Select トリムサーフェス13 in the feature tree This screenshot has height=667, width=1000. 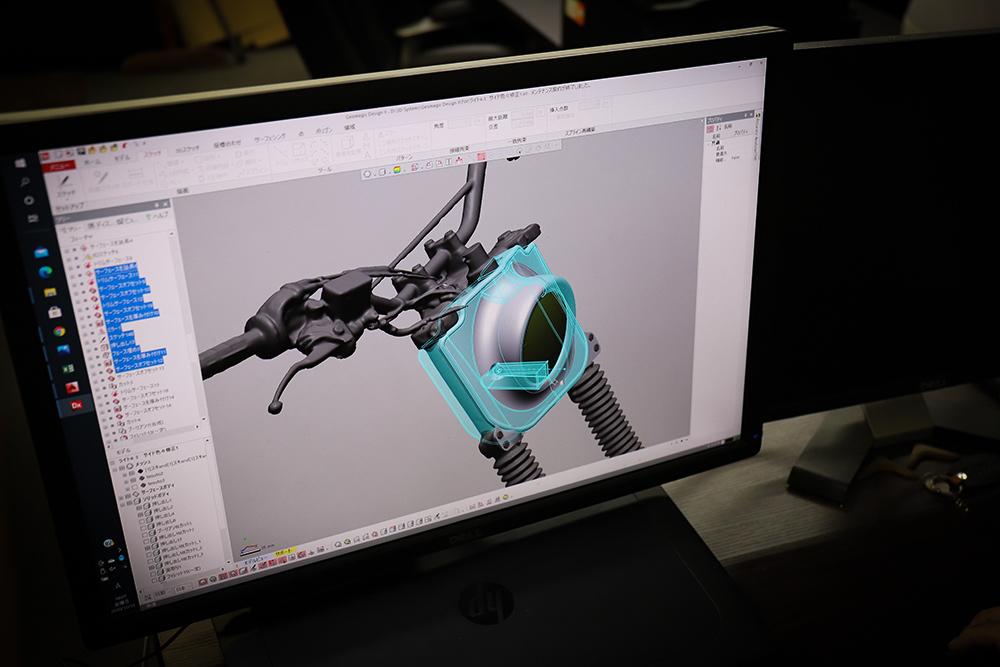point(140,388)
